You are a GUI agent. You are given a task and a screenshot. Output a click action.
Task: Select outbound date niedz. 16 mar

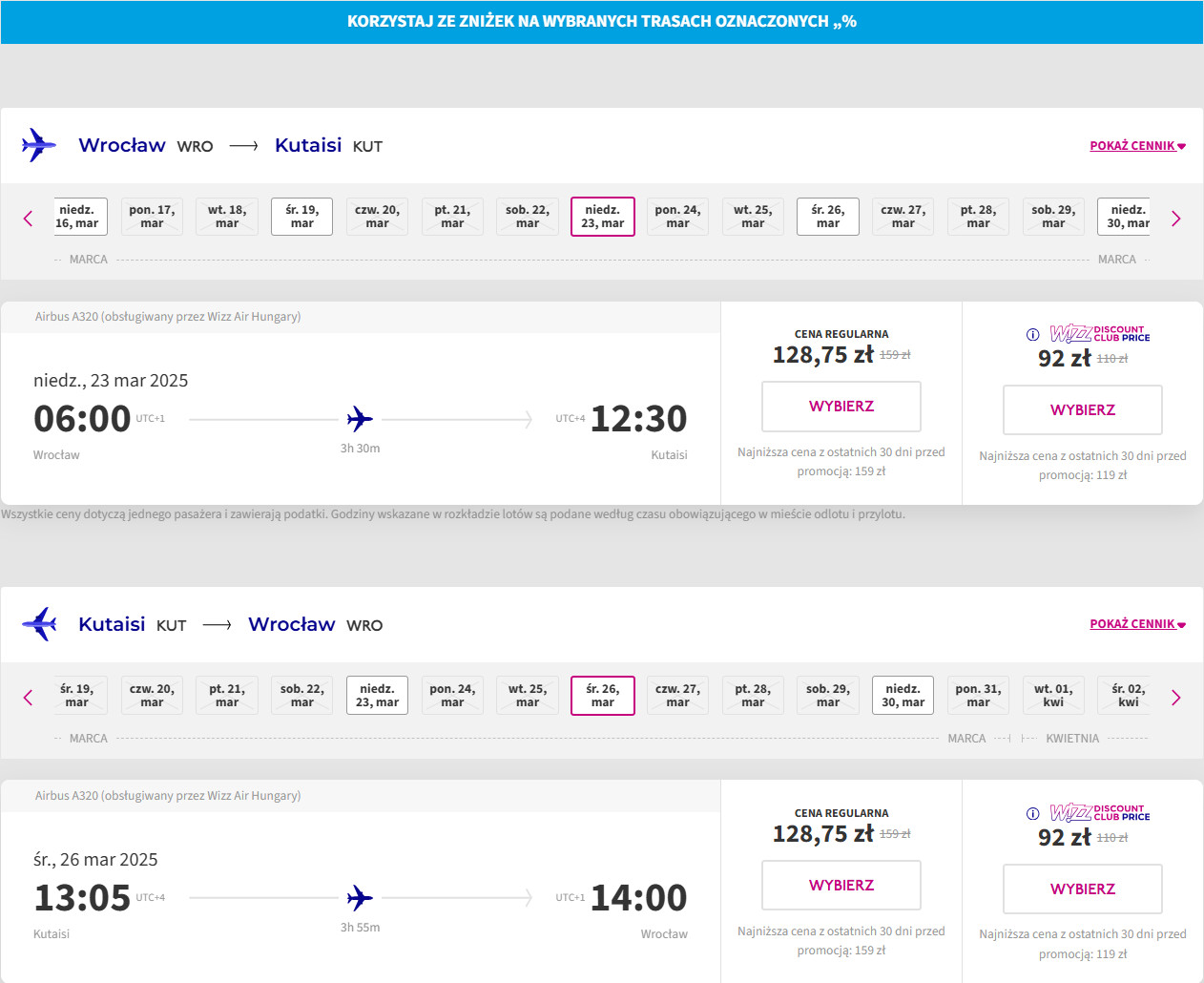[x=77, y=217]
